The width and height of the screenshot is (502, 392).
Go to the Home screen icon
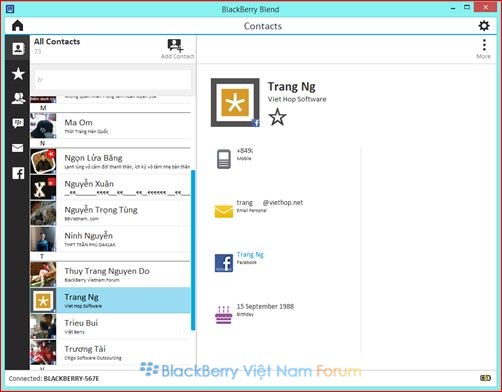(17, 26)
